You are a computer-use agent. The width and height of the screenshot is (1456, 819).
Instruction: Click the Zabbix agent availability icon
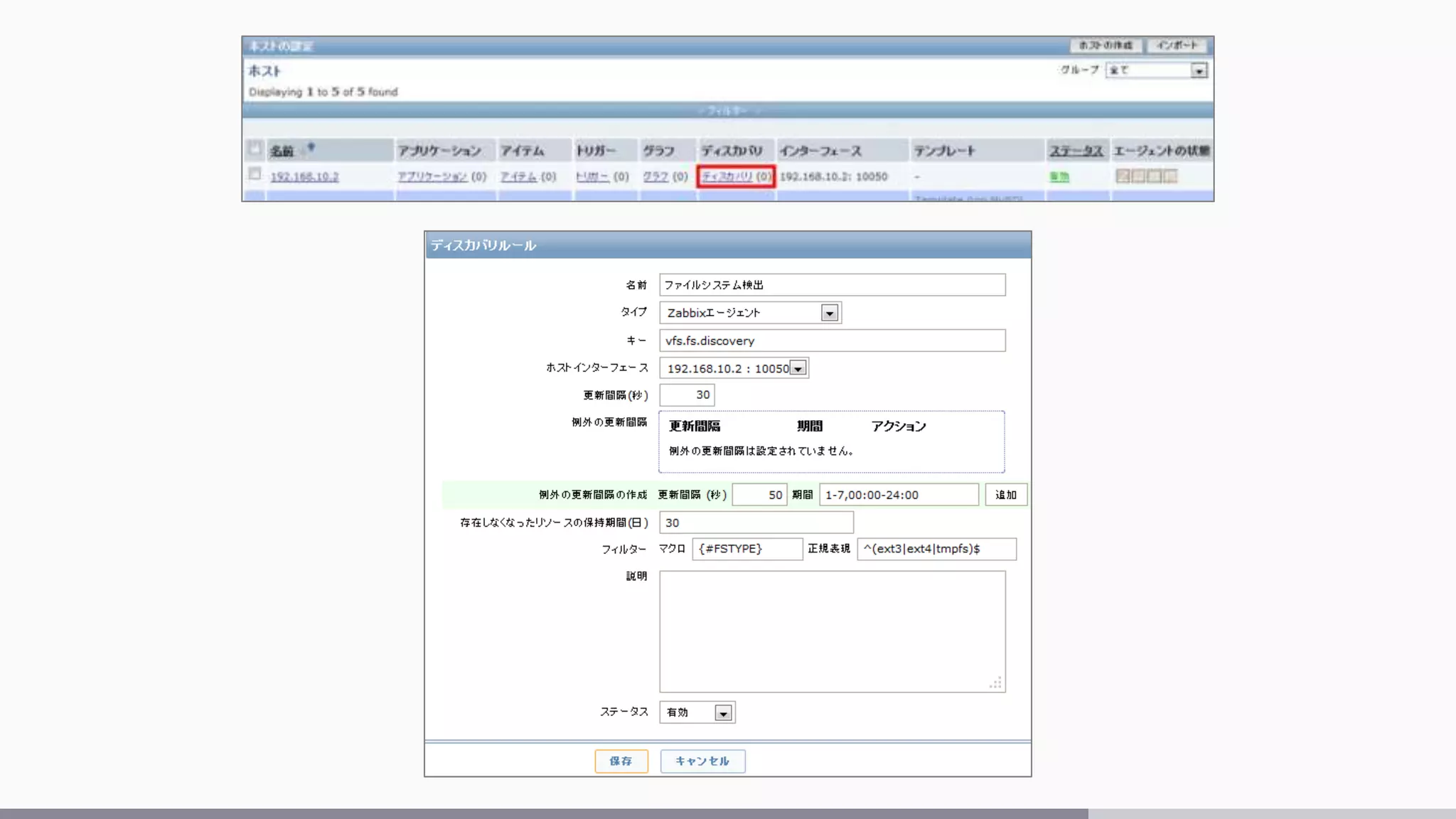click(x=1123, y=176)
